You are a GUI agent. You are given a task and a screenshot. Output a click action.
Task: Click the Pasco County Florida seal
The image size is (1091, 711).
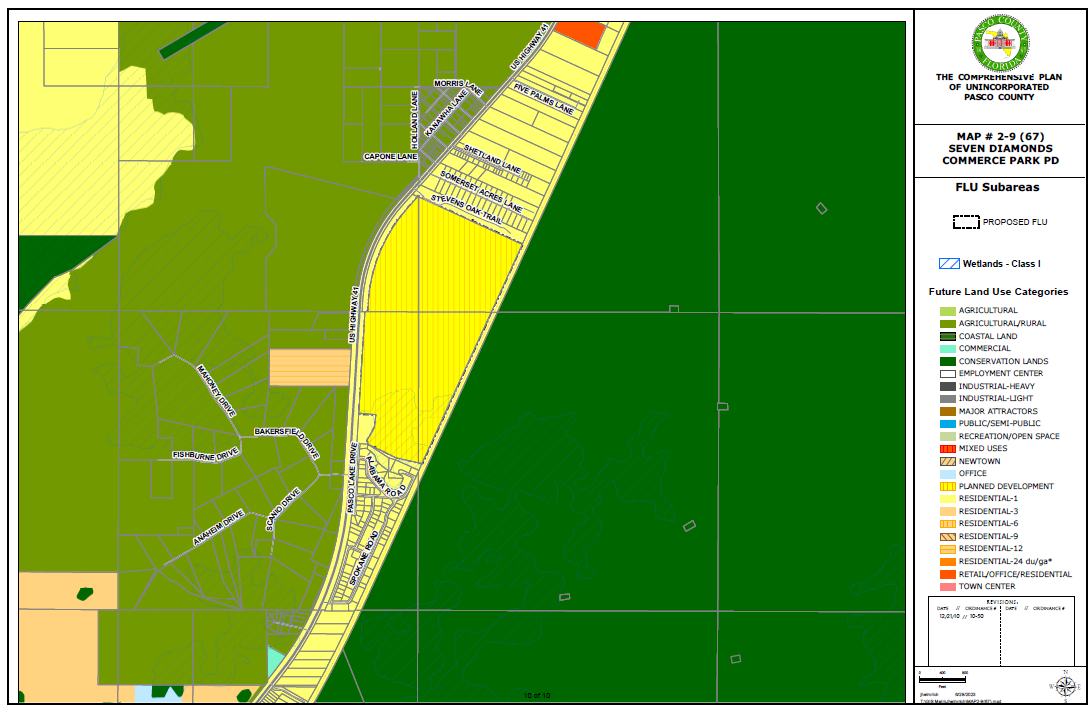click(1000, 43)
